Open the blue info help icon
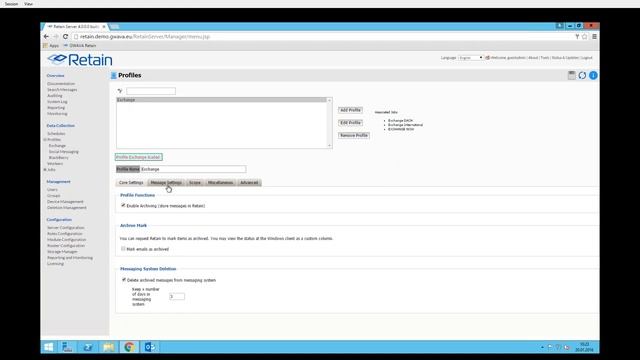The image size is (640, 360). coord(593,75)
